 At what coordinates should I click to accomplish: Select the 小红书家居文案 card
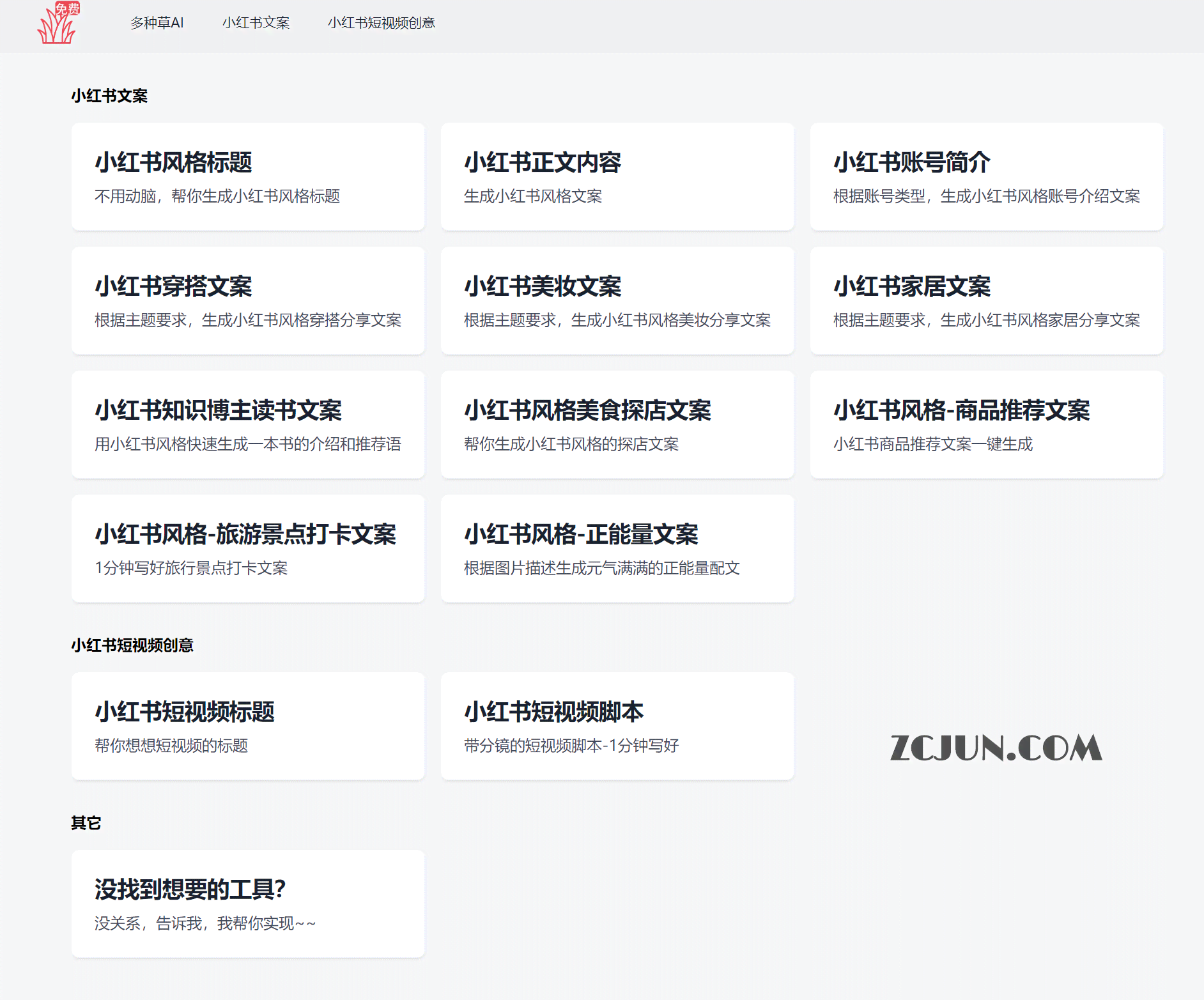coord(987,300)
